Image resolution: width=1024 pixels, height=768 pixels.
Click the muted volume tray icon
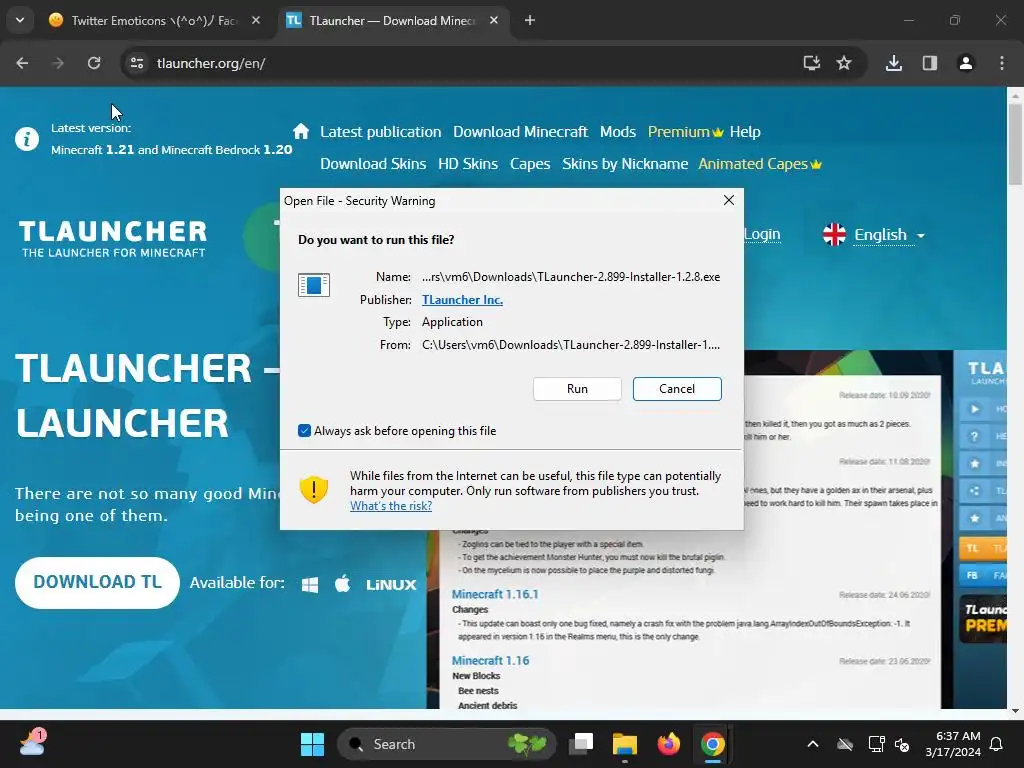902,744
